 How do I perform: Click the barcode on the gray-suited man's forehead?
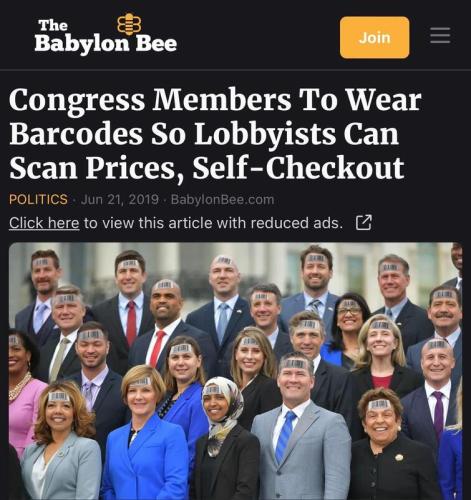(x=295, y=364)
